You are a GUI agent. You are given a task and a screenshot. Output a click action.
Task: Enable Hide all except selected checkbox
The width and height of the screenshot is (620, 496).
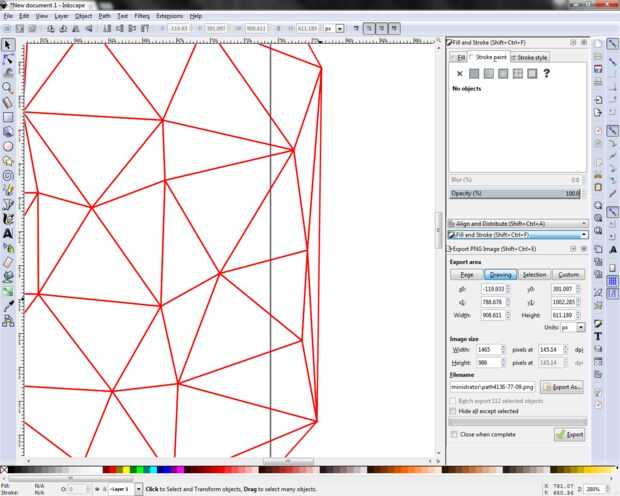(453, 411)
